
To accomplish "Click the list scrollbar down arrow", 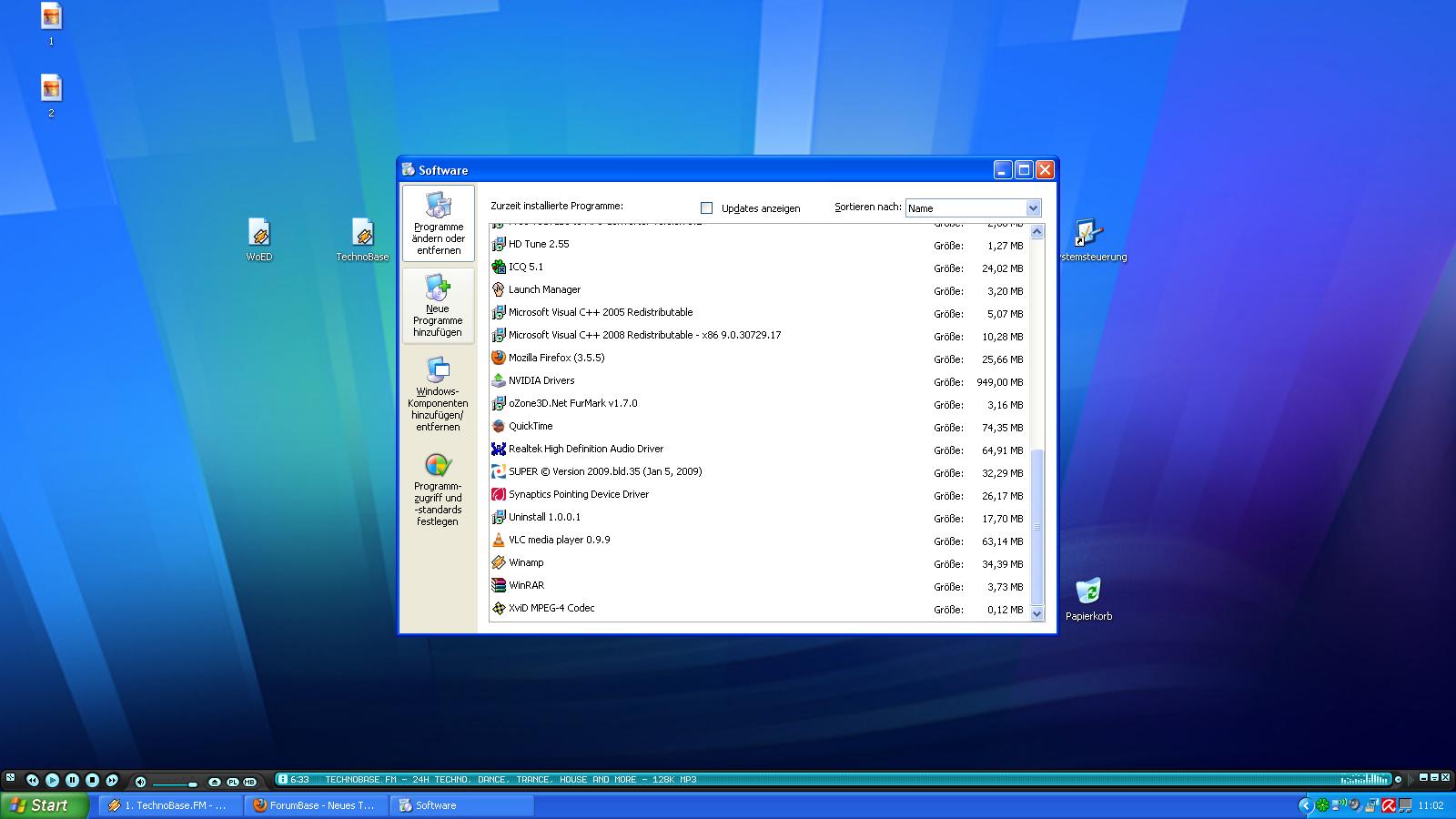I will click(1036, 614).
